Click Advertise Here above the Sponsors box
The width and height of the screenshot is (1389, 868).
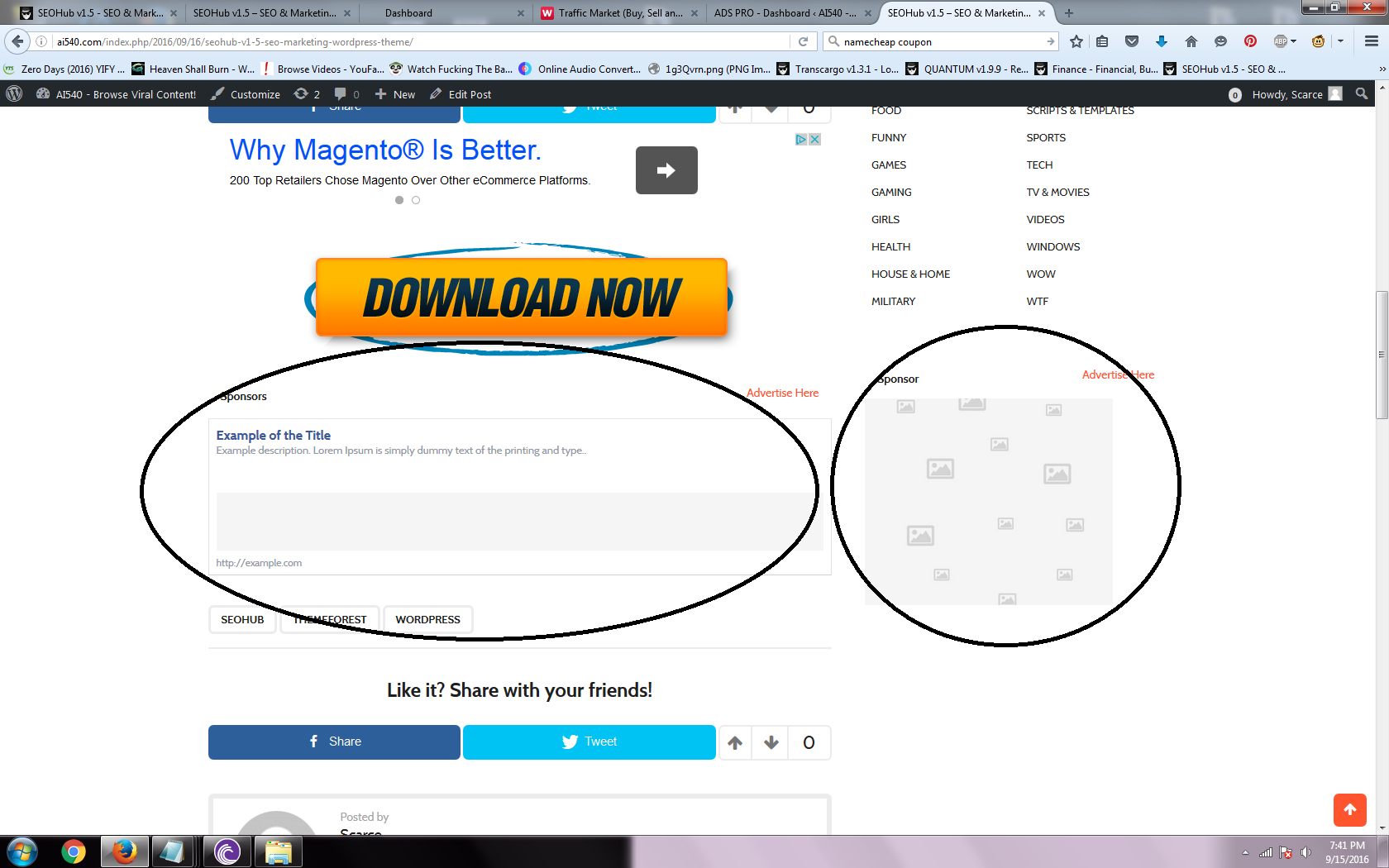point(782,393)
